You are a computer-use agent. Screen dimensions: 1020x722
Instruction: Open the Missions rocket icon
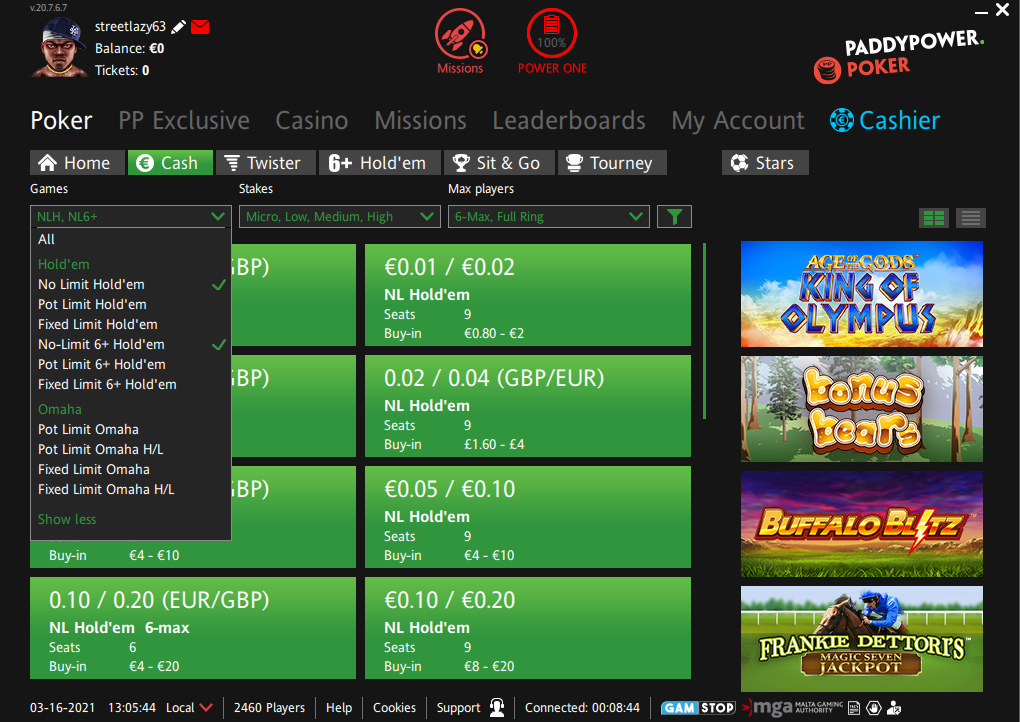460,34
